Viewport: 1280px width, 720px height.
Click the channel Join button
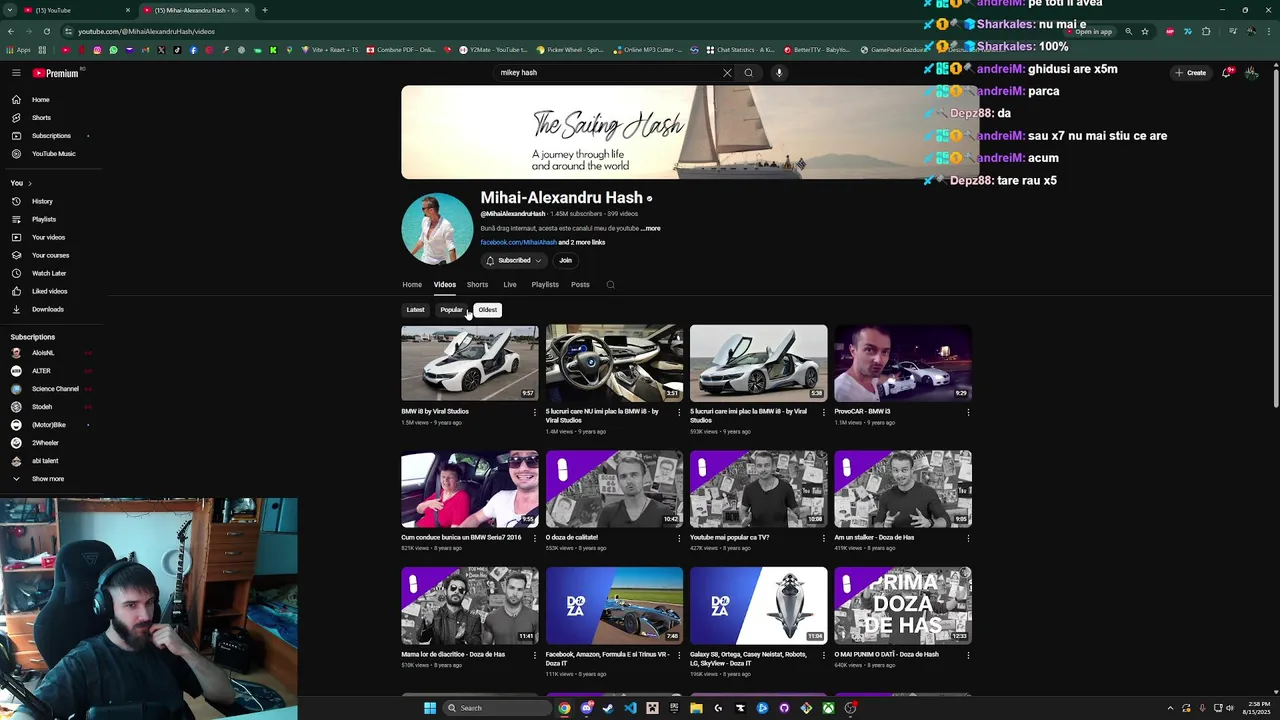click(565, 260)
